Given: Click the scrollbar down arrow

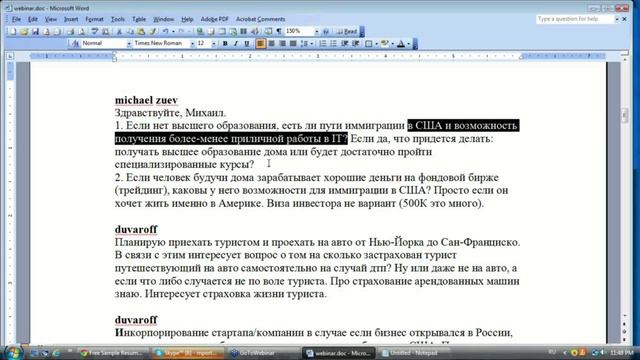Looking at the screenshot, I should pos(624,317).
